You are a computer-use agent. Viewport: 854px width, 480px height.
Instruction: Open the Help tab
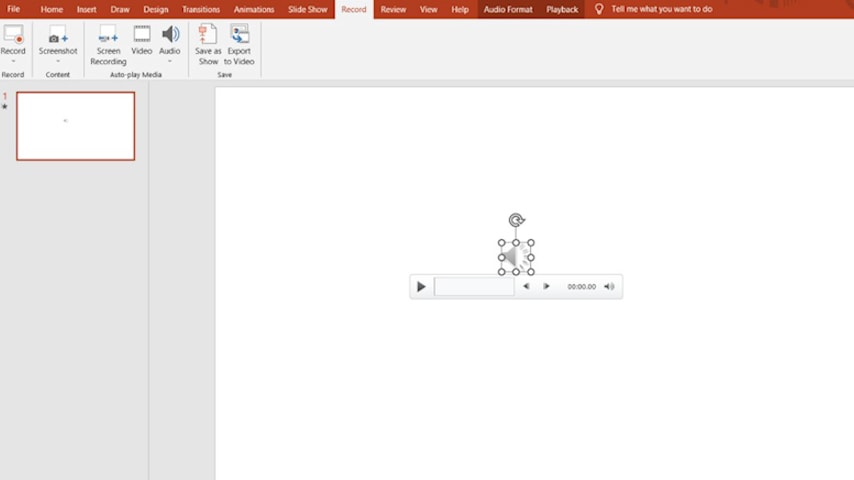[x=460, y=9]
